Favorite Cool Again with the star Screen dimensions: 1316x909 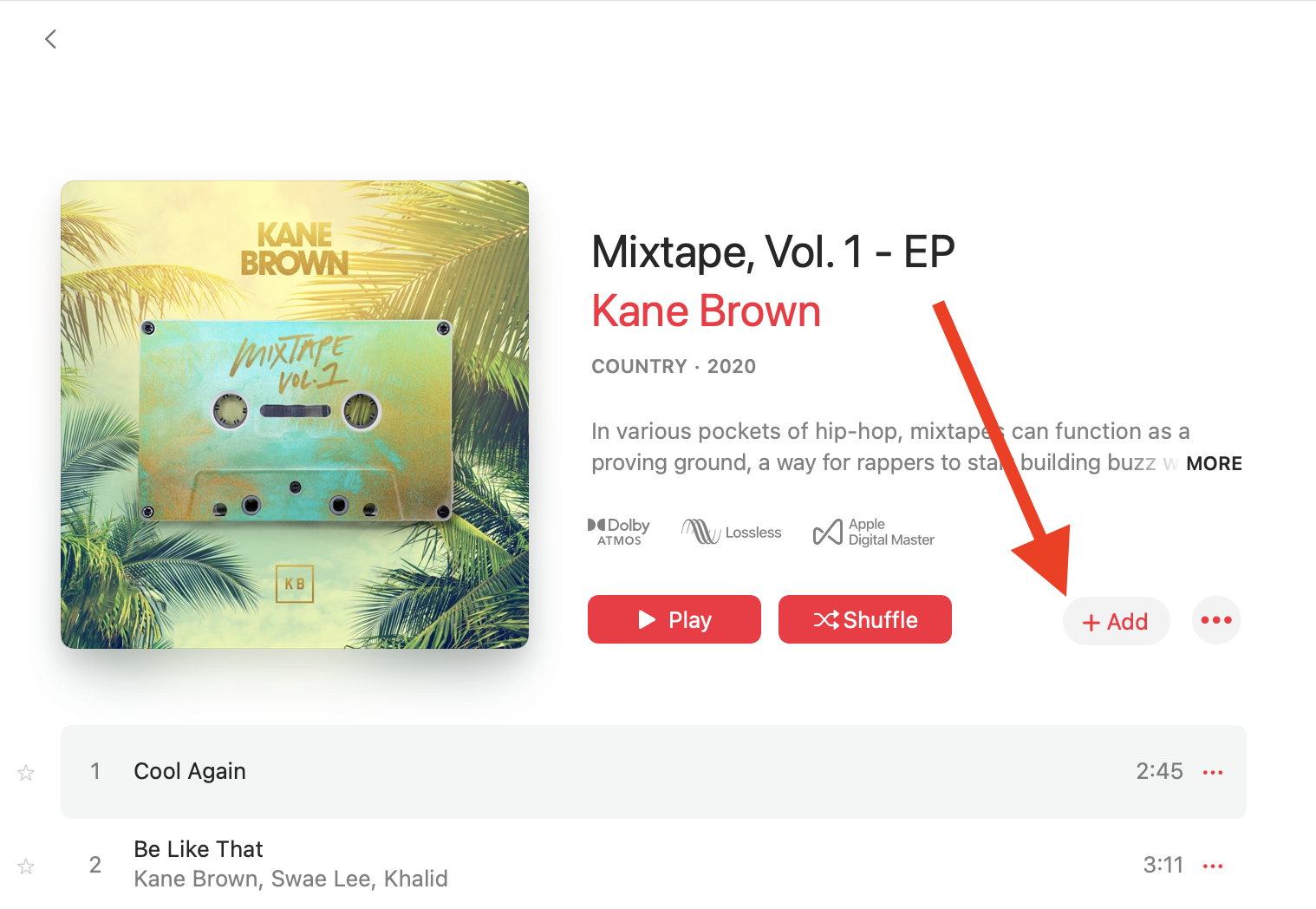click(26, 772)
